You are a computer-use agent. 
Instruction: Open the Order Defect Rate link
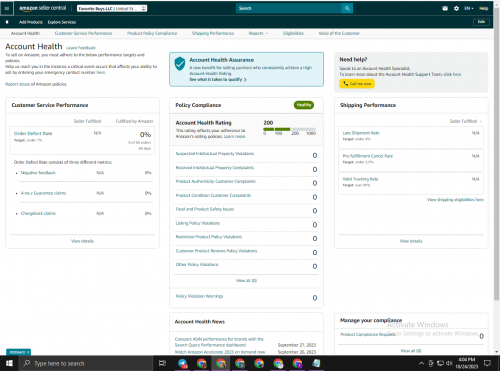click(33, 133)
